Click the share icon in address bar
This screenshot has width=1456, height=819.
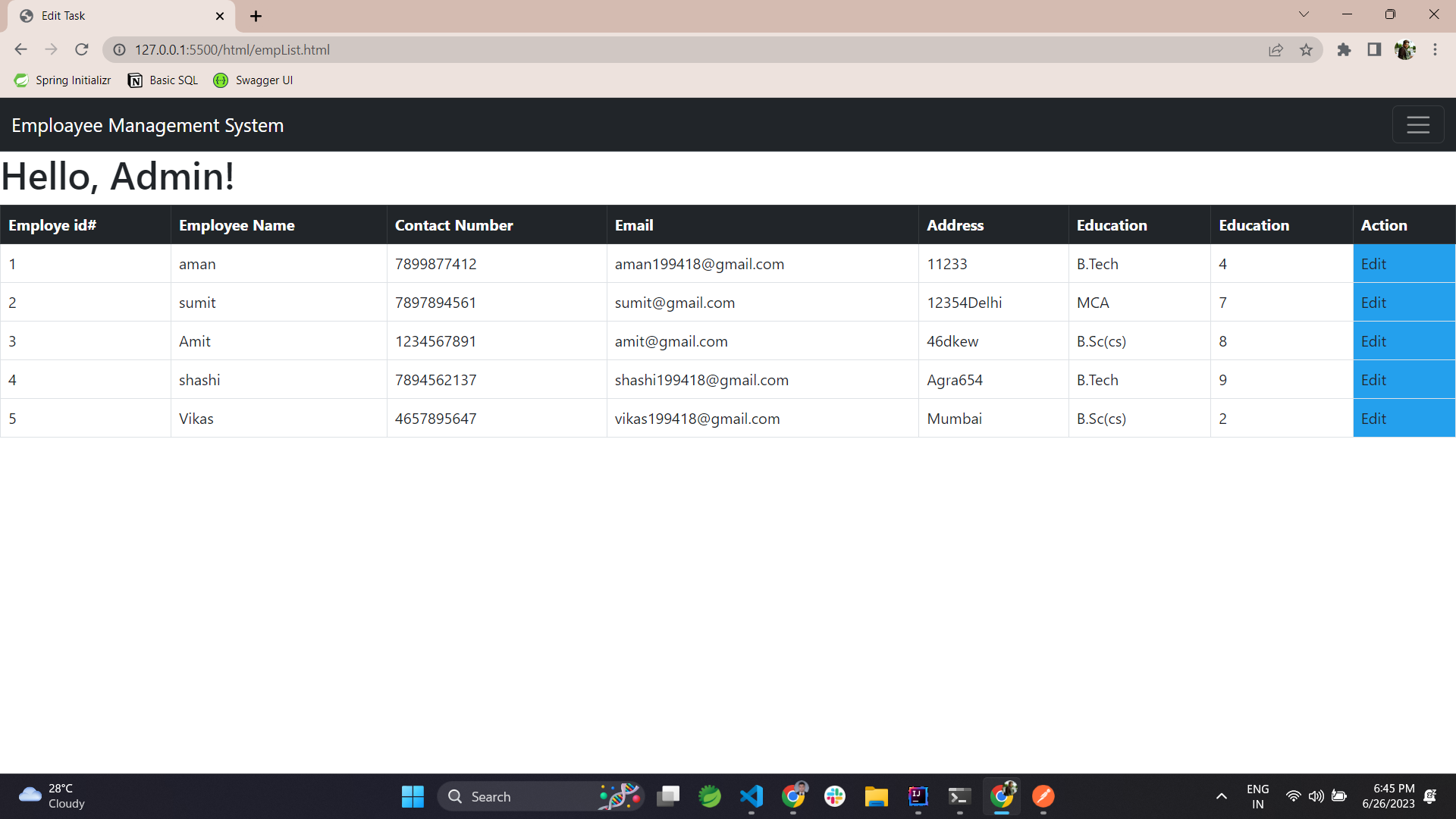tap(1276, 49)
